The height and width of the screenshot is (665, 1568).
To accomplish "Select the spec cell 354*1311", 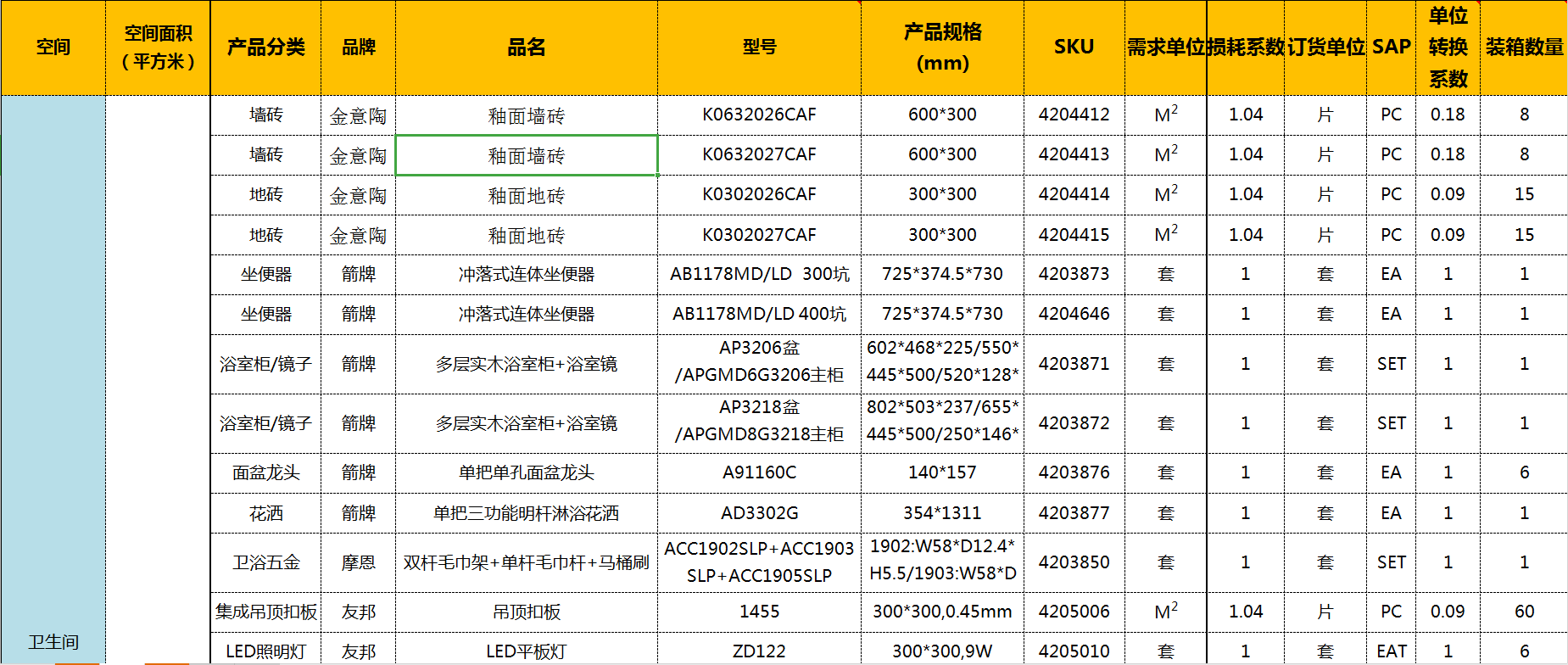I will pos(942,513).
